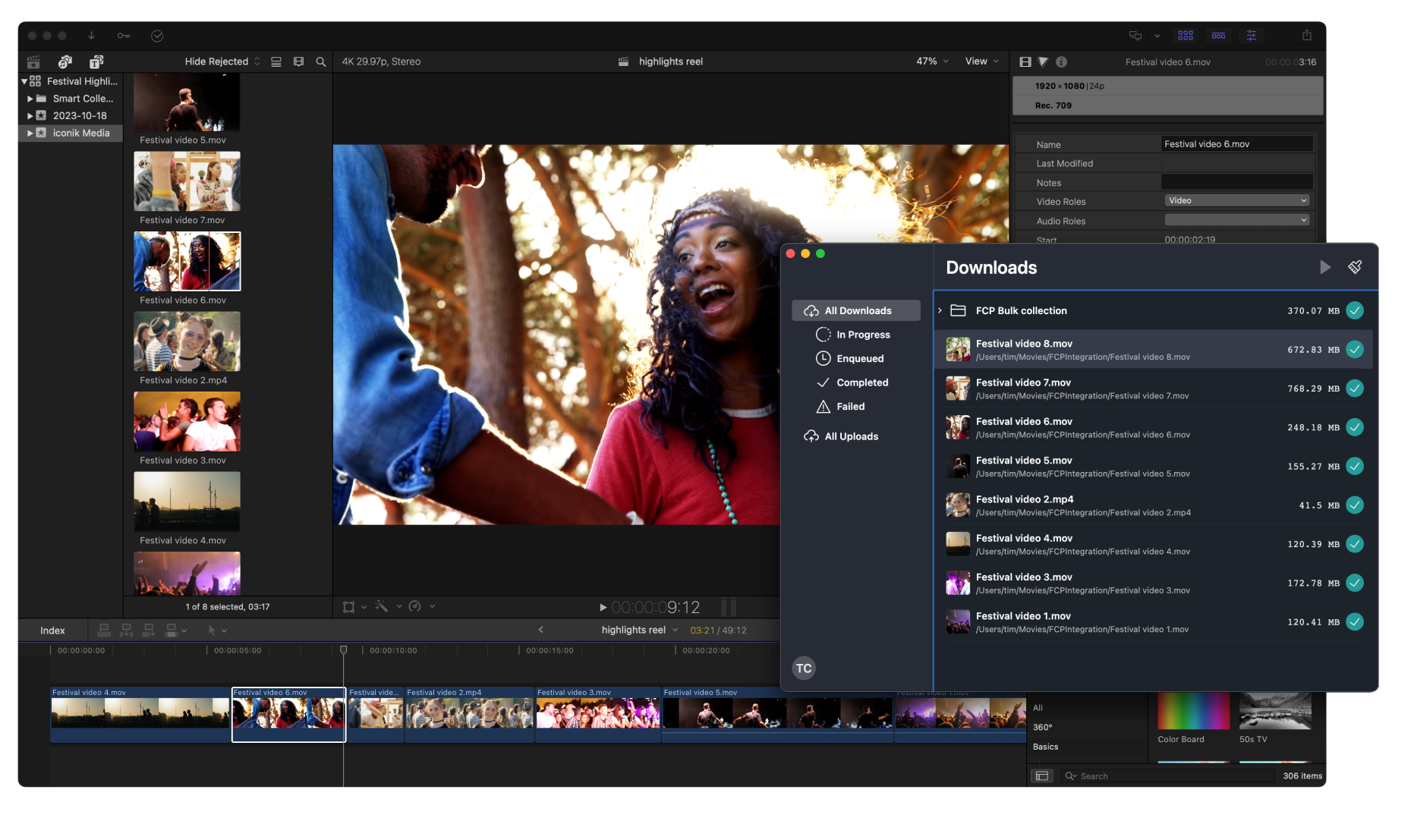Select Festival video 3.mov browser thumbnail
Image resolution: width=1411 pixels, height=840 pixels.
(187, 421)
